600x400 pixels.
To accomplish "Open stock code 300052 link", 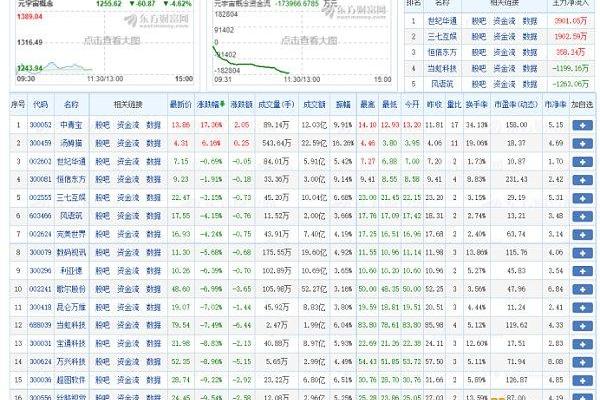I will [x=40, y=126].
